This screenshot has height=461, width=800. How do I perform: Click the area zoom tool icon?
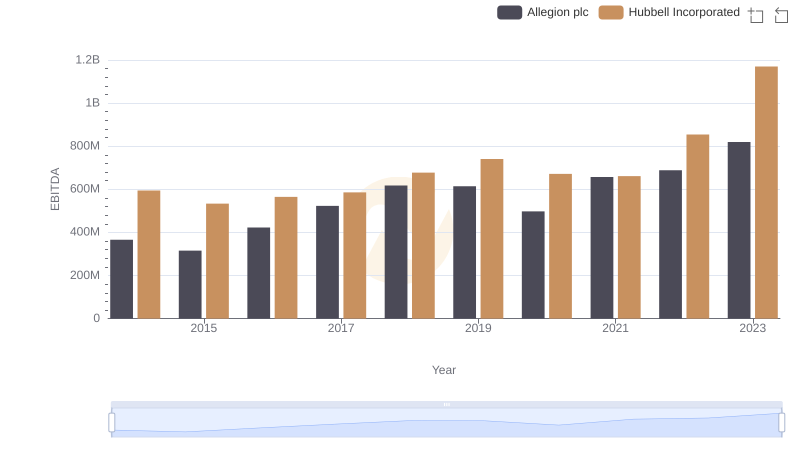click(x=756, y=15)
